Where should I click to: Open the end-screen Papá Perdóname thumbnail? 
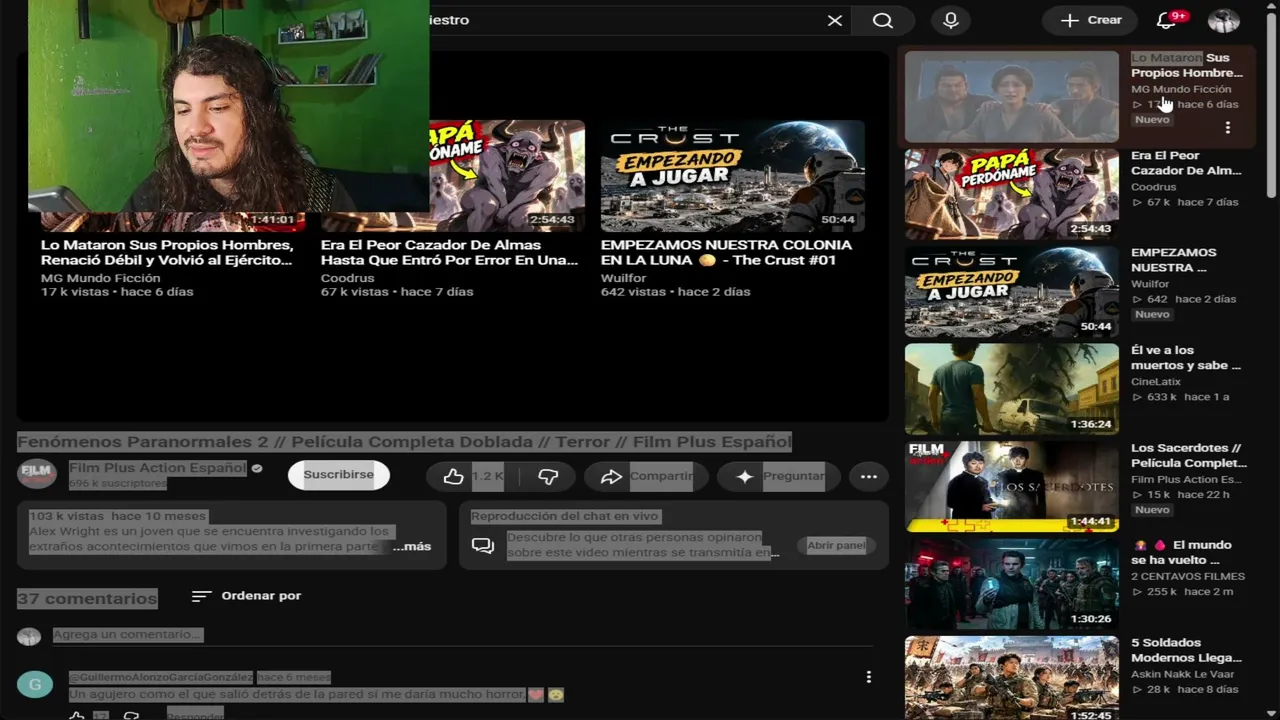(x=508, y=176)
